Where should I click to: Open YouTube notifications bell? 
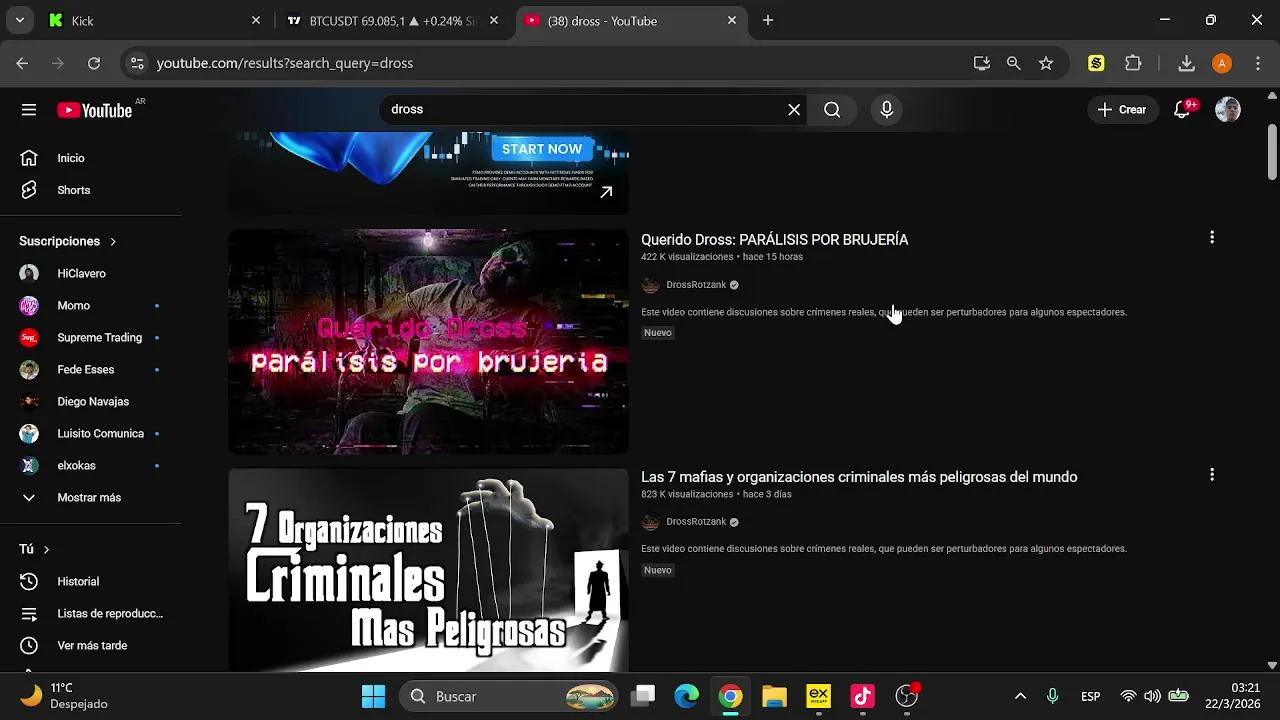1184,109
